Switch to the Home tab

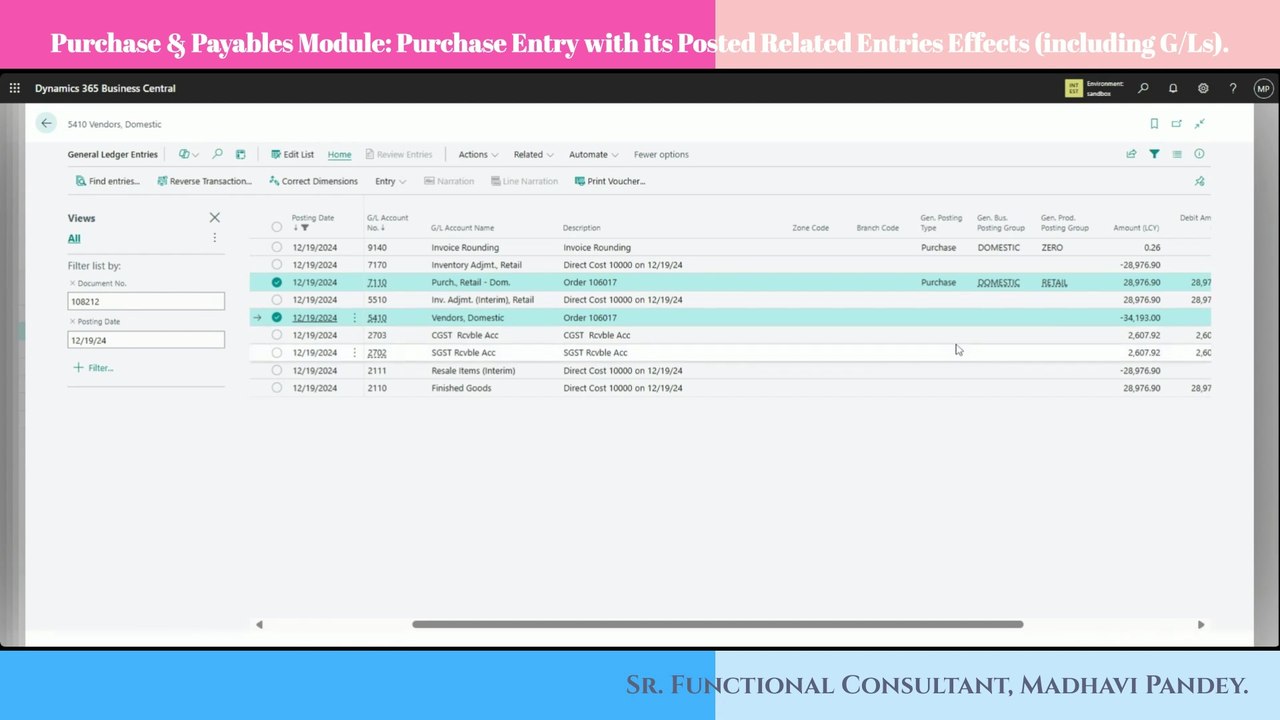tap(339, 154)
